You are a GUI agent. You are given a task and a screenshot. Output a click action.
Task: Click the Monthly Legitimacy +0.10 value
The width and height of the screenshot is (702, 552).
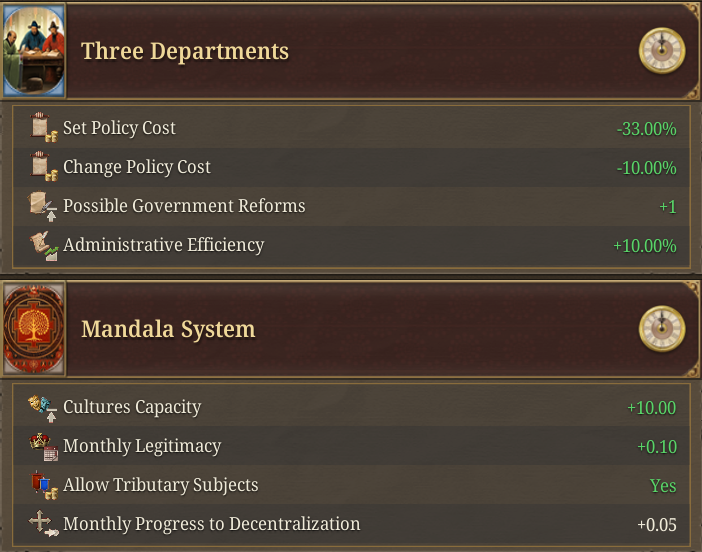pos(657,447)
